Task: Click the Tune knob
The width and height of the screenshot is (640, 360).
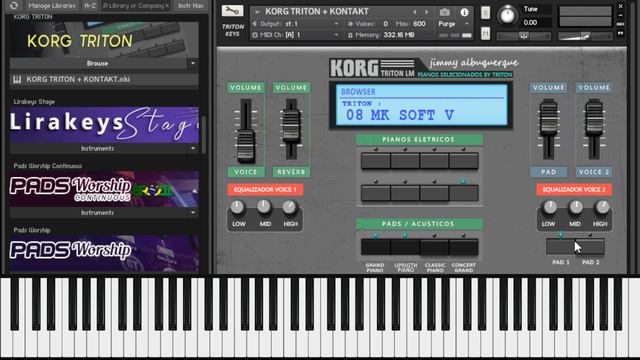Action: click(x=507, y=16)
